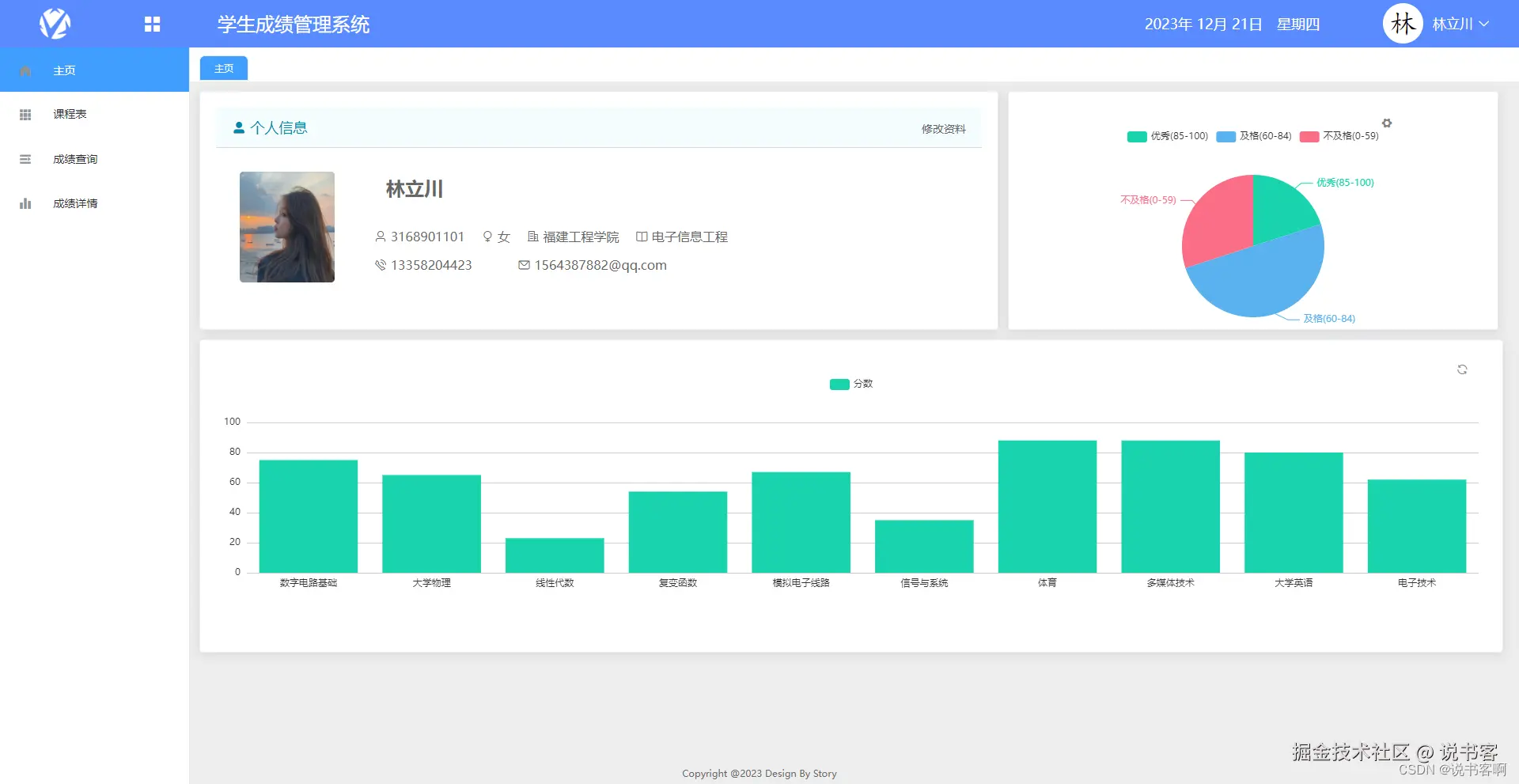Click the home icon in the sidebar

(x=25, y=70)
